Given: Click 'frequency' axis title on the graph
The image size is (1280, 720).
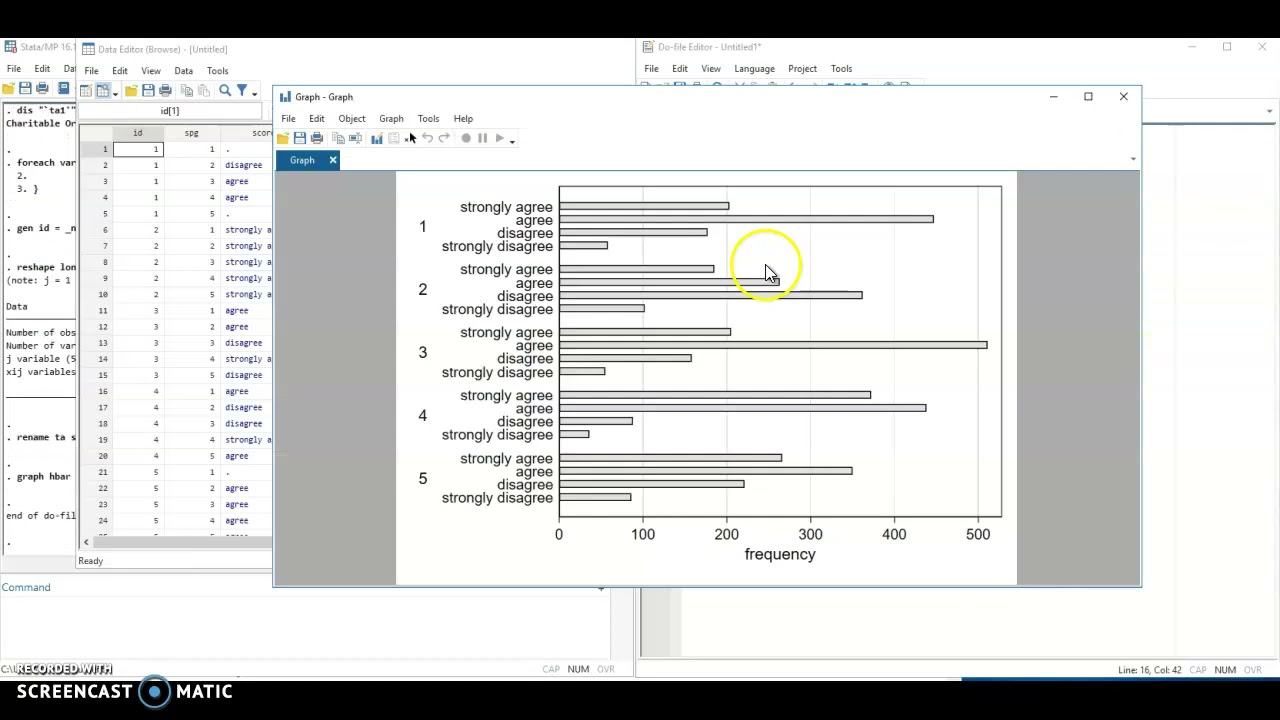Looking at the screenshot, I should pos(780,554).
